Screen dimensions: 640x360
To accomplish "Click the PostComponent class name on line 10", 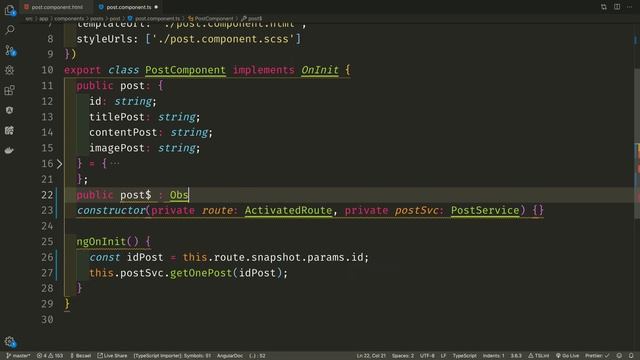I will pos(185,70).
